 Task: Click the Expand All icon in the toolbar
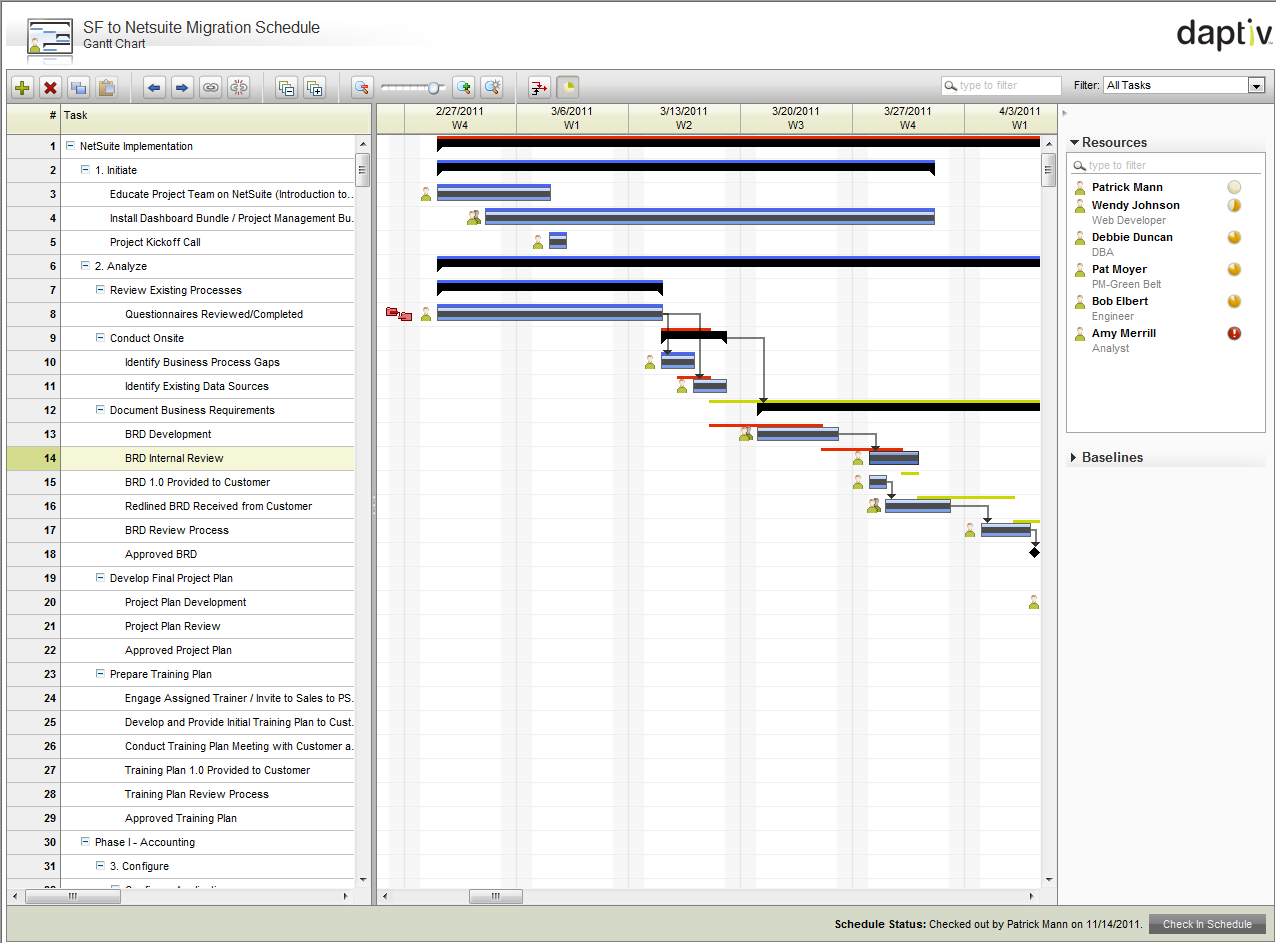[314, 88]
